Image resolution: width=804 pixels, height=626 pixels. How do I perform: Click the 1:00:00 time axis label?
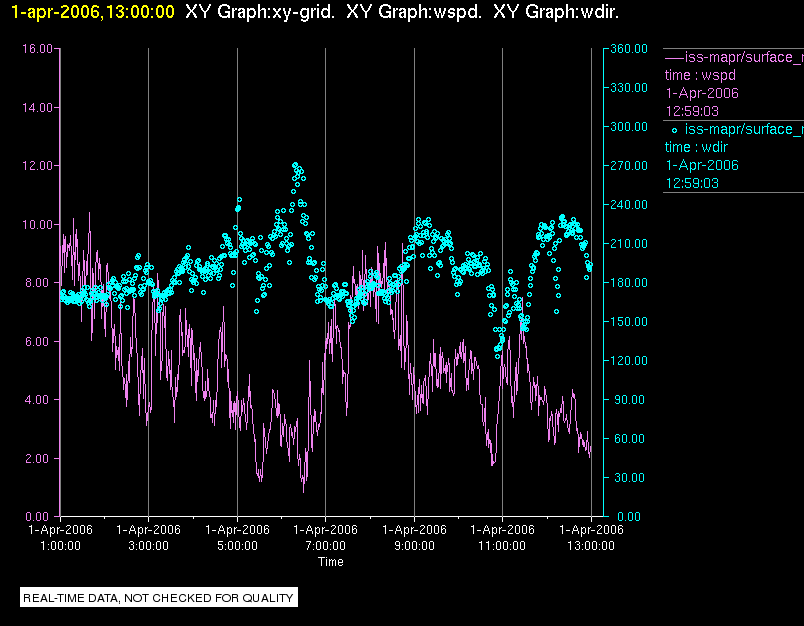click(x=61, y=546)
